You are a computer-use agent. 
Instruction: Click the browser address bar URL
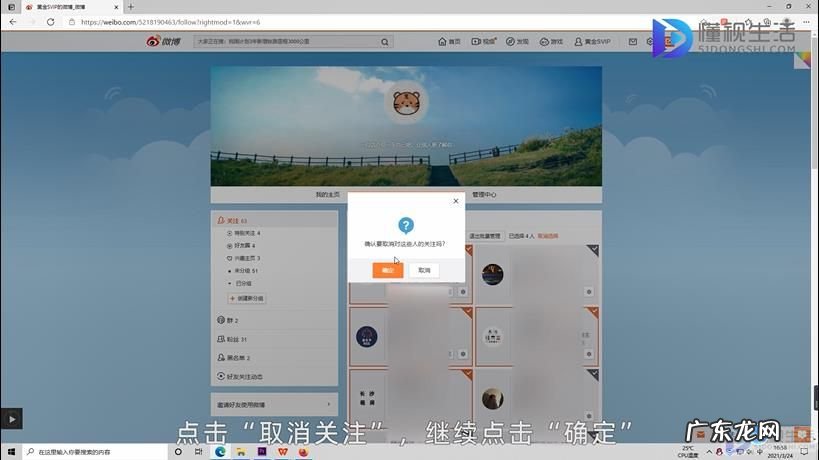tap(170, 22)
